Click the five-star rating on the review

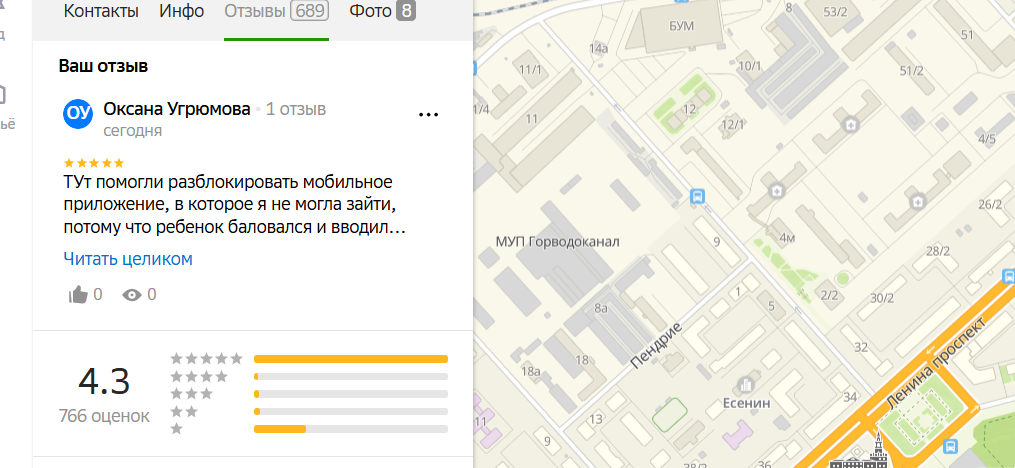(94, 163)
